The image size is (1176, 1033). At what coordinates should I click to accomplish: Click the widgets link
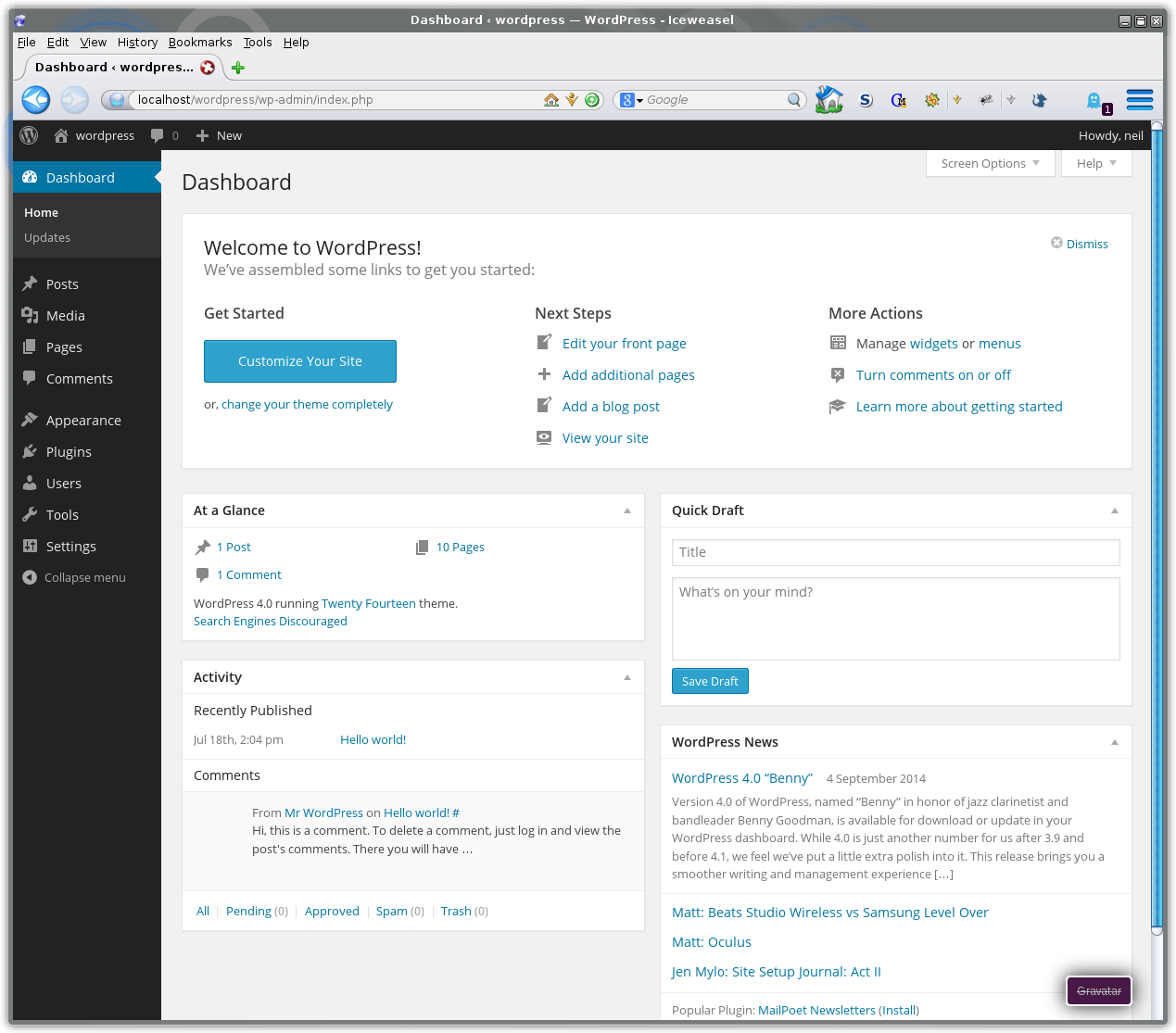click(934, 344)
